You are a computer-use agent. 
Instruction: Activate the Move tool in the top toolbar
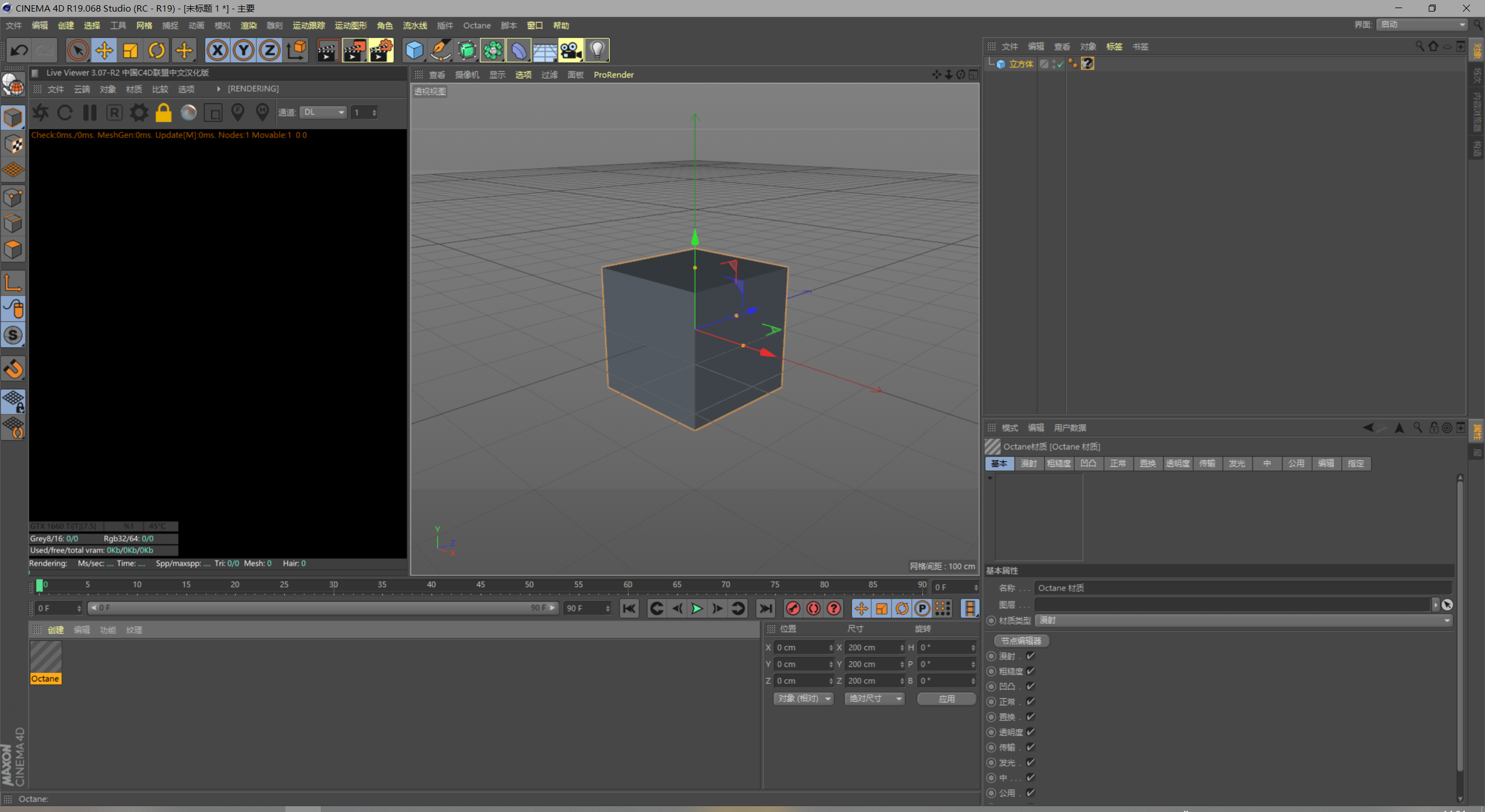click(x=104, y=50)
